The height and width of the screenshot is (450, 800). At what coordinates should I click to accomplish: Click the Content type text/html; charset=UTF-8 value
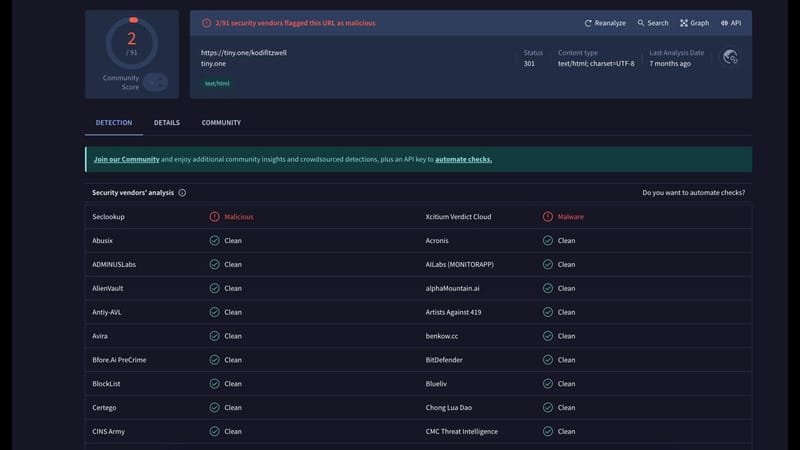click(596, 63)
